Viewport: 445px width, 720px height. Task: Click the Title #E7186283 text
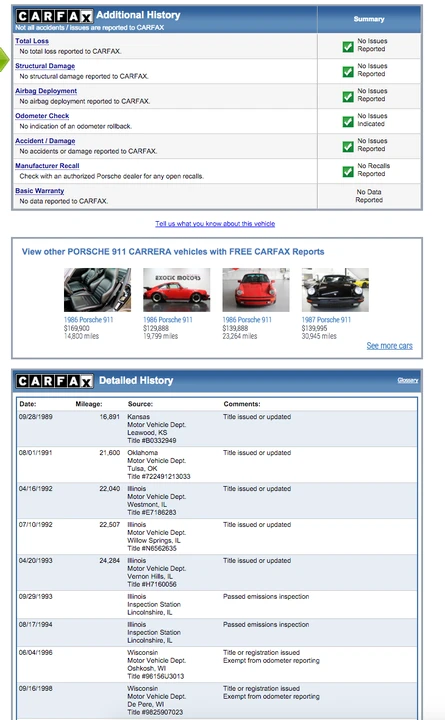coord(152,512)
